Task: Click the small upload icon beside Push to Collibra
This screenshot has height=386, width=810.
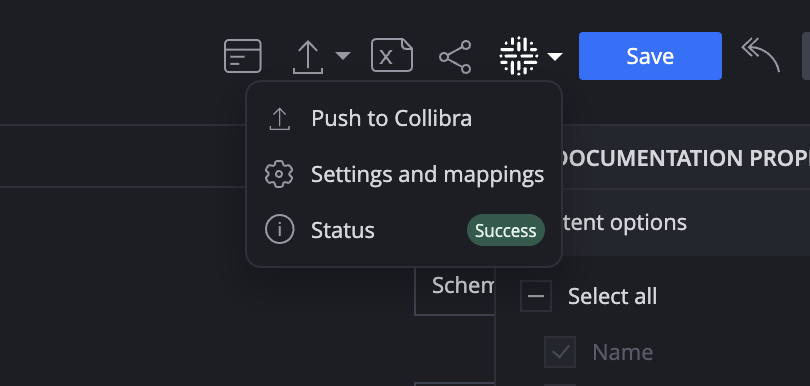Action: [x=279, y=119]
